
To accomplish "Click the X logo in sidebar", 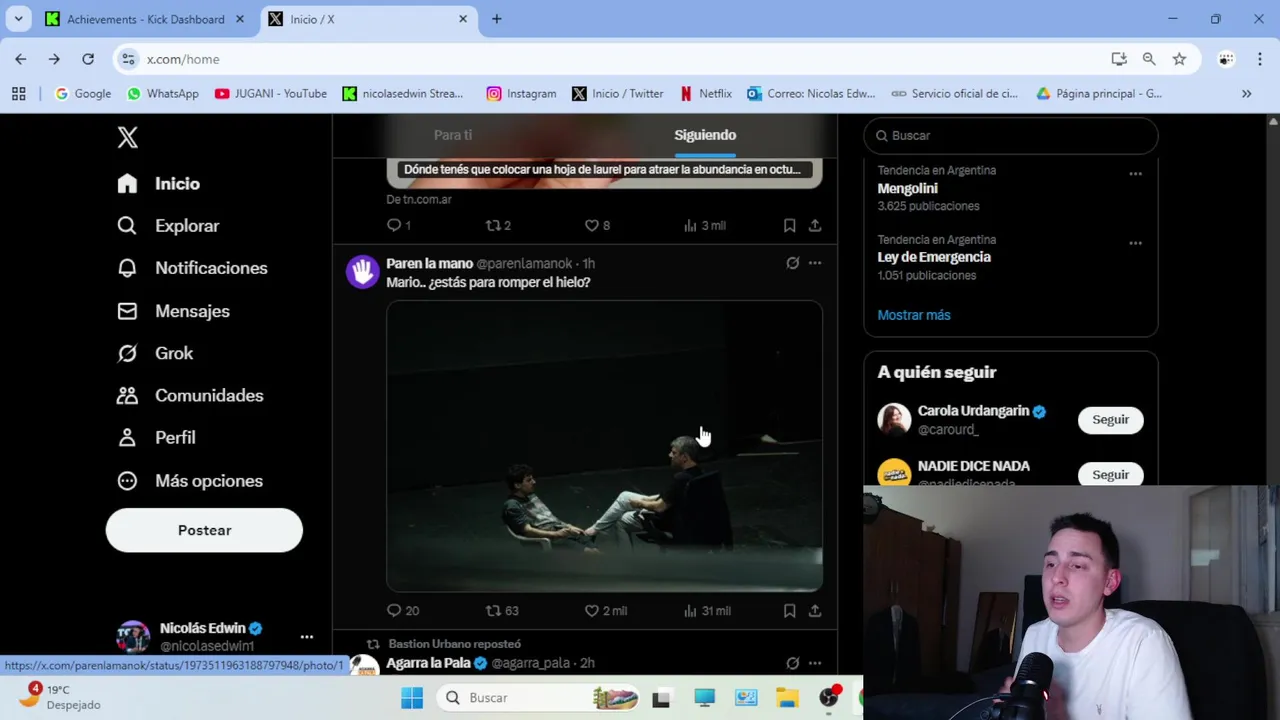I will coord(127,137).
